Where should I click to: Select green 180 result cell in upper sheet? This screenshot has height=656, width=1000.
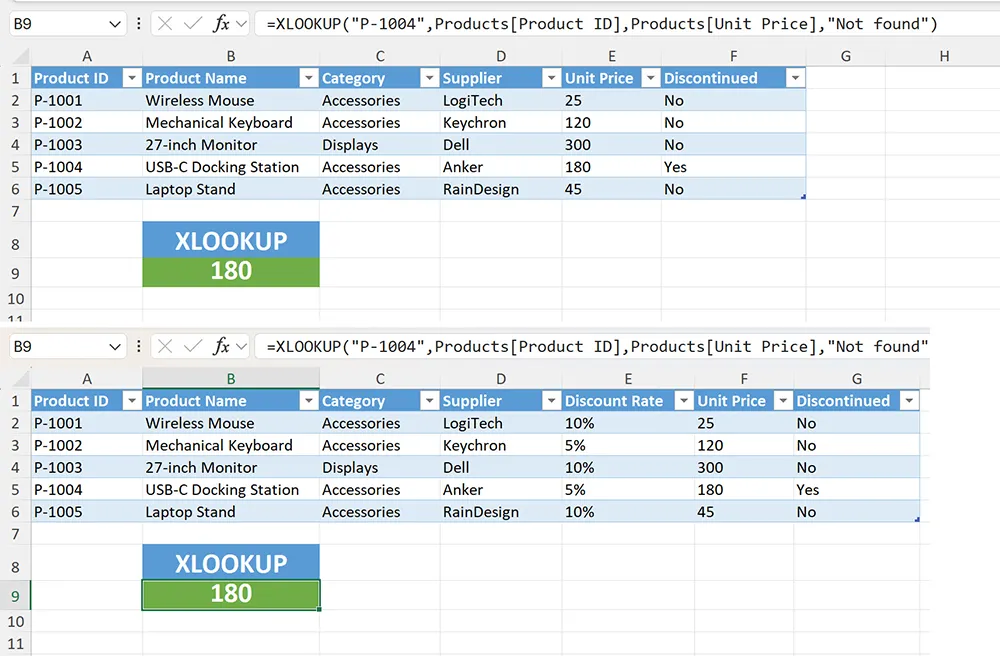pos(231,271)
